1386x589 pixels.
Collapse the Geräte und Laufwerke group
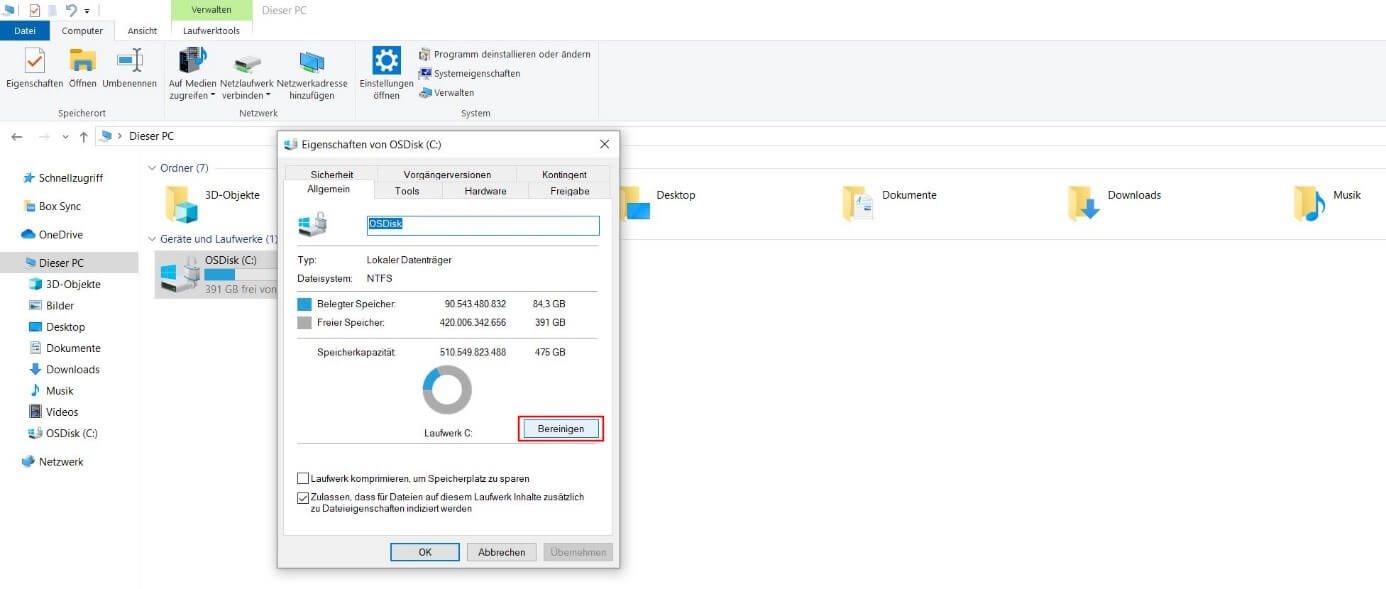(152, 239)
